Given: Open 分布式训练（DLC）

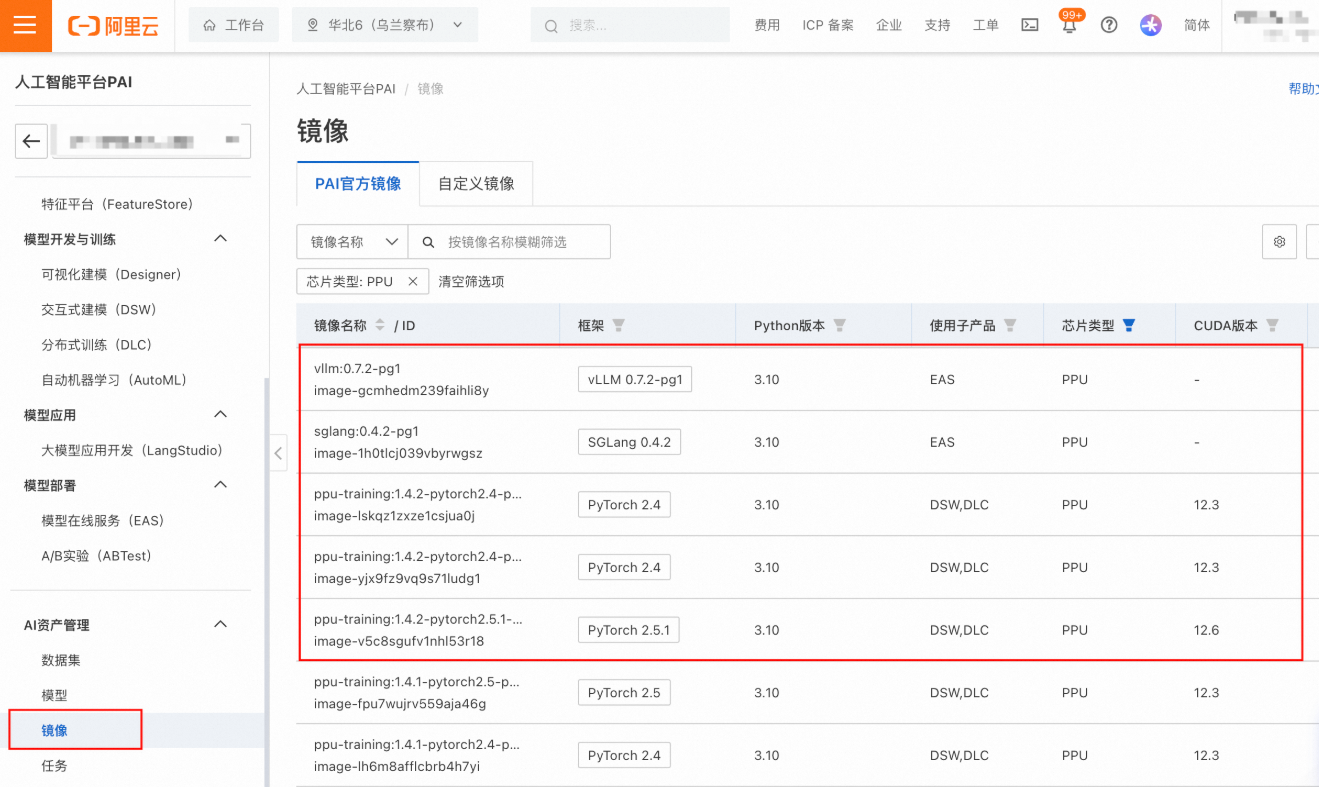Looking at the screenshot, I should (x=96, y=344).
